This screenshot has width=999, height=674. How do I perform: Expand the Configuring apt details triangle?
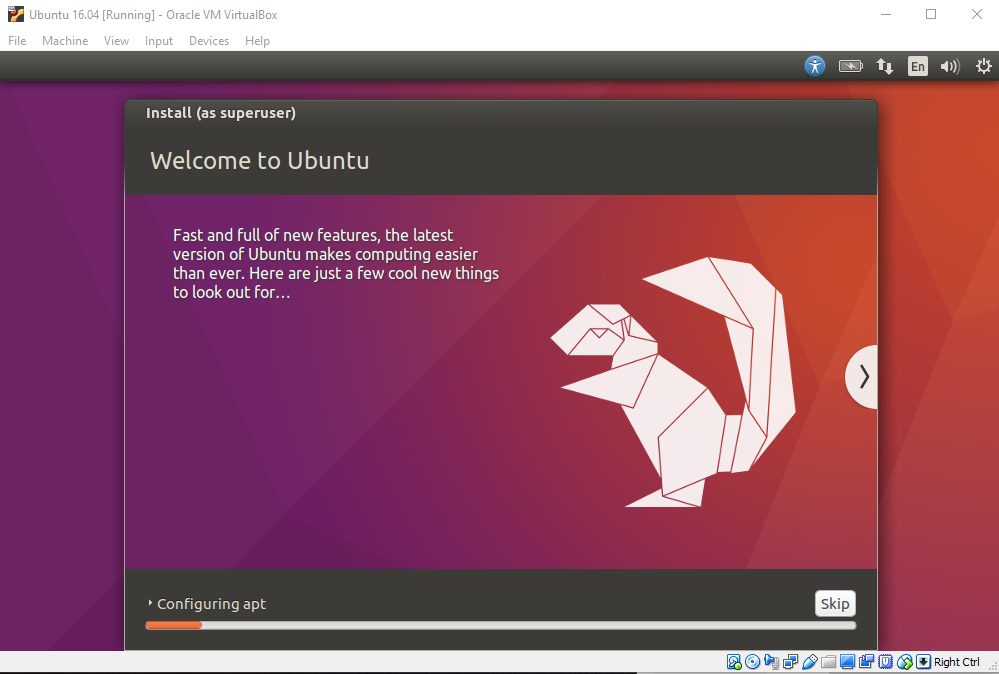150,603
